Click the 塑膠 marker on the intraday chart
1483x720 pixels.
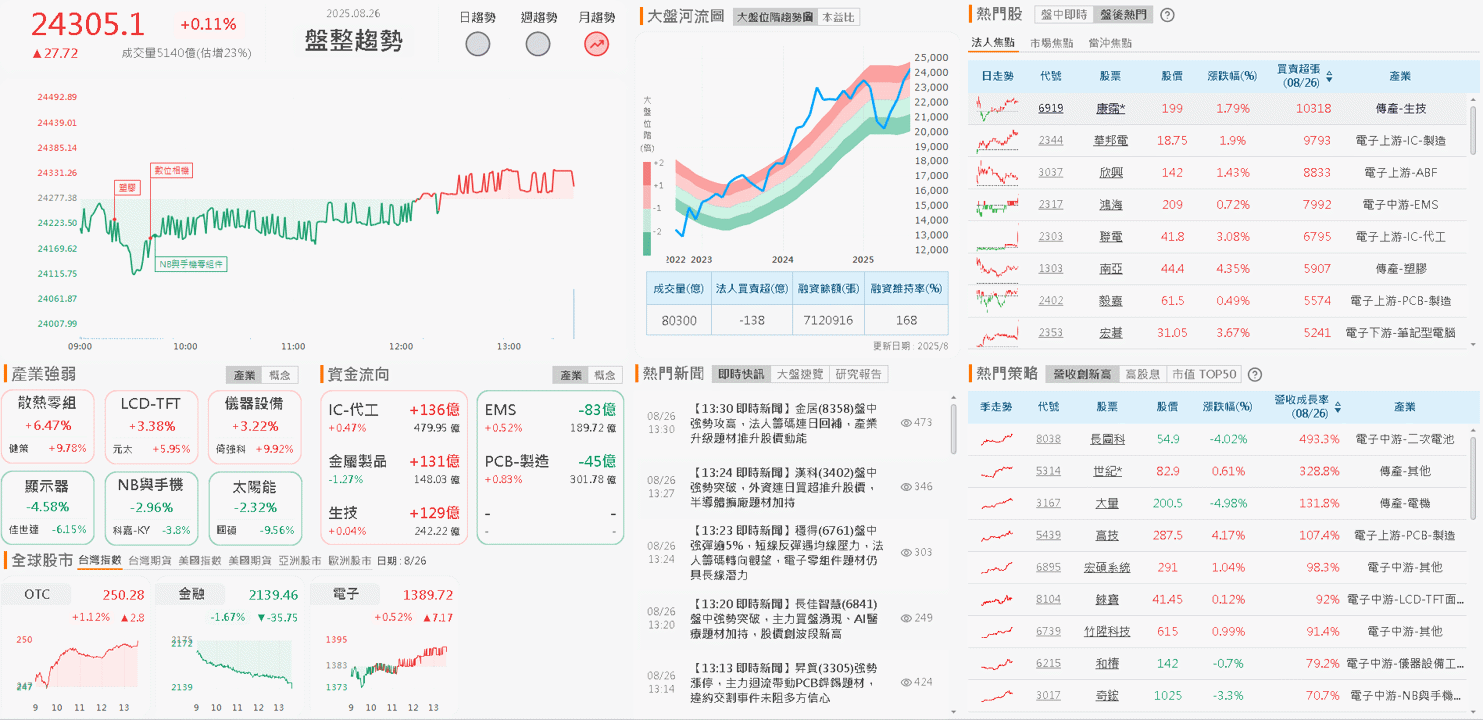pos(127,187)
